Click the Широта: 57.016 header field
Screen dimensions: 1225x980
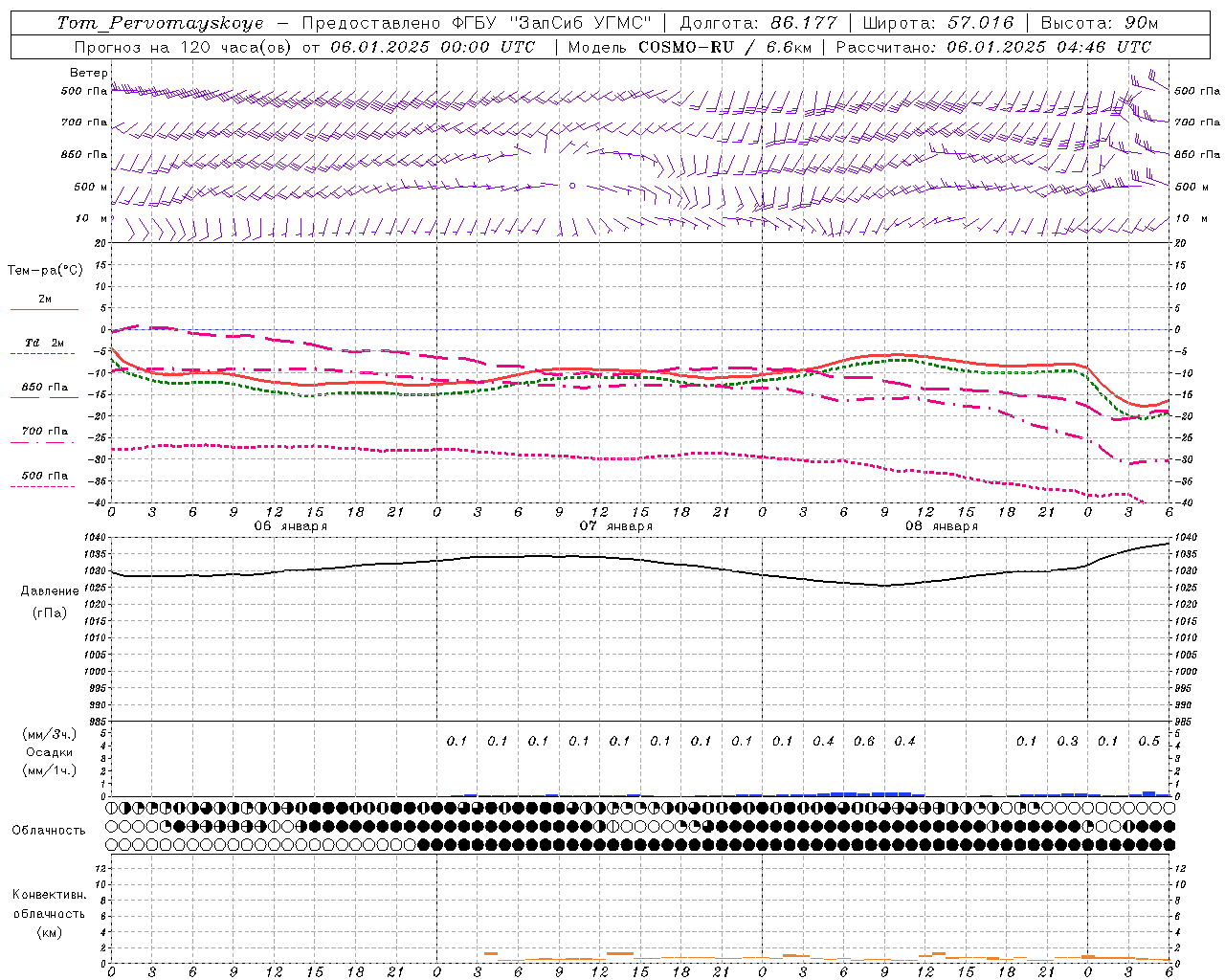tap(939, 23)
